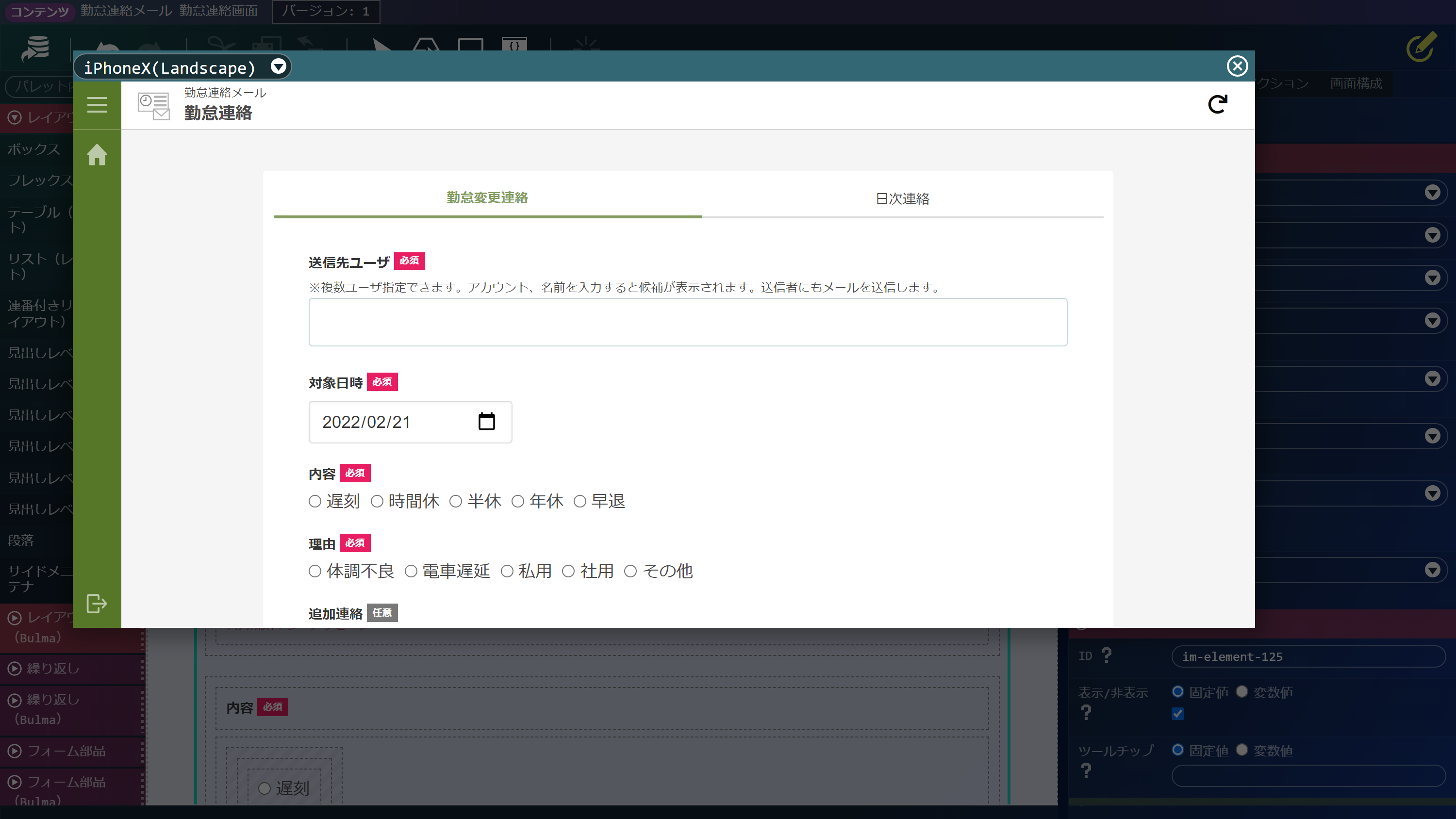
Task: Select the 連番付きリスト item in the palette
Action: [x=36, y=313]
